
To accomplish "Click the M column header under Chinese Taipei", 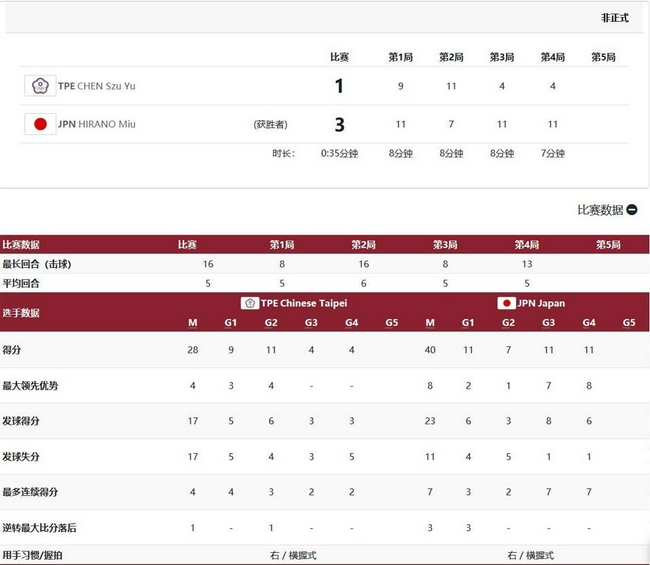I will [193, 323].
